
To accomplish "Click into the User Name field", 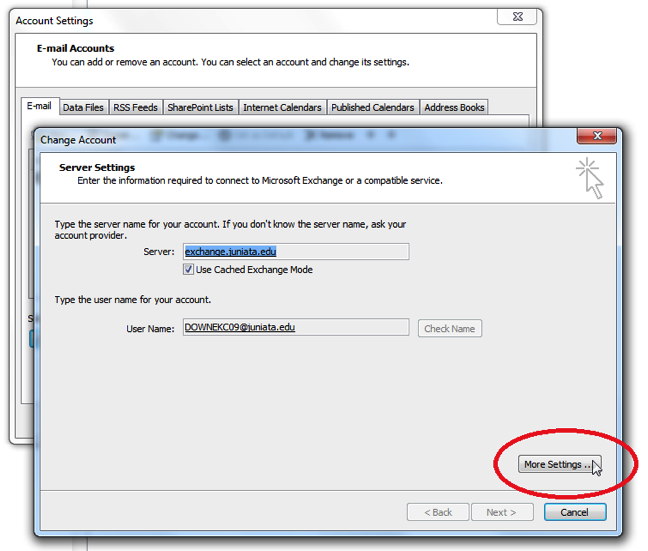I will click(296, 327).
